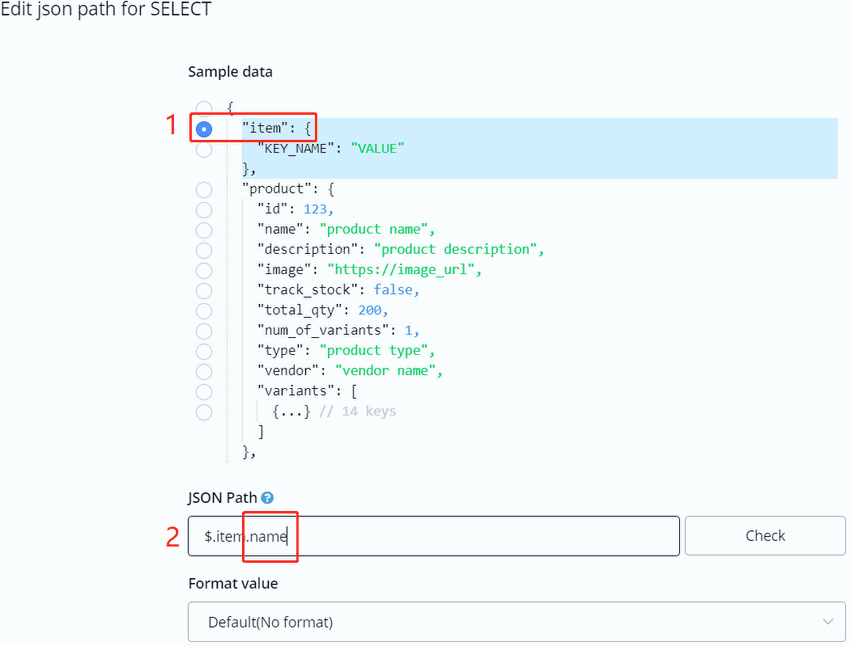
Task: Pick the "variants" array radio button
Action: pyautogui.click(x=204, y=391)
